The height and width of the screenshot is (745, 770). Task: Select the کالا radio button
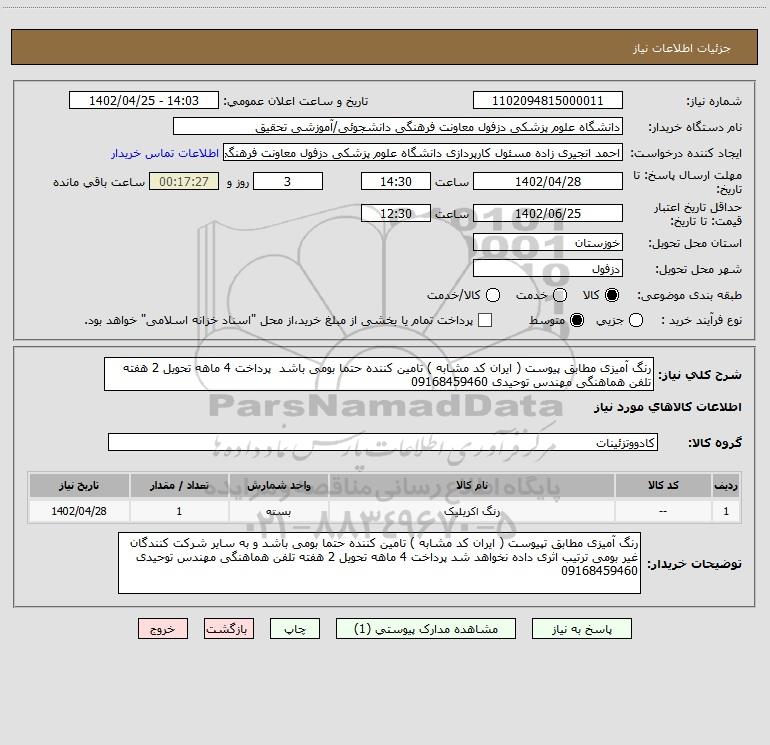point(612,295)
